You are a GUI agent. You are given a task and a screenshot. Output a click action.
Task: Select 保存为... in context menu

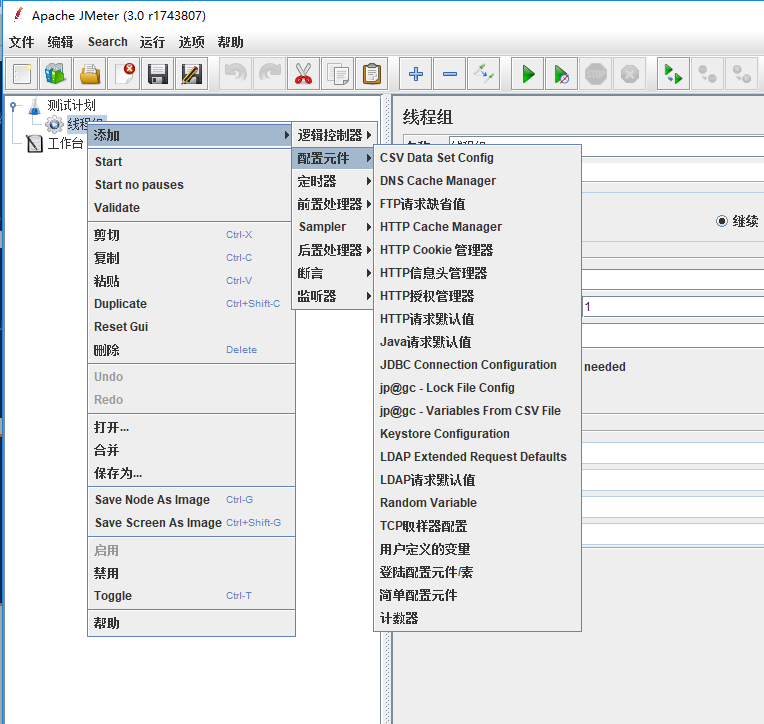click(191, 473)
